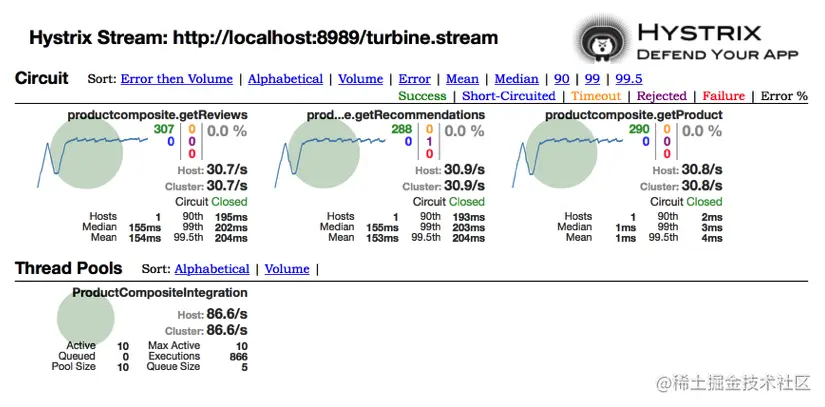
Task: Sort circuits by 99.5 percentile
Action: click(629, 79)
